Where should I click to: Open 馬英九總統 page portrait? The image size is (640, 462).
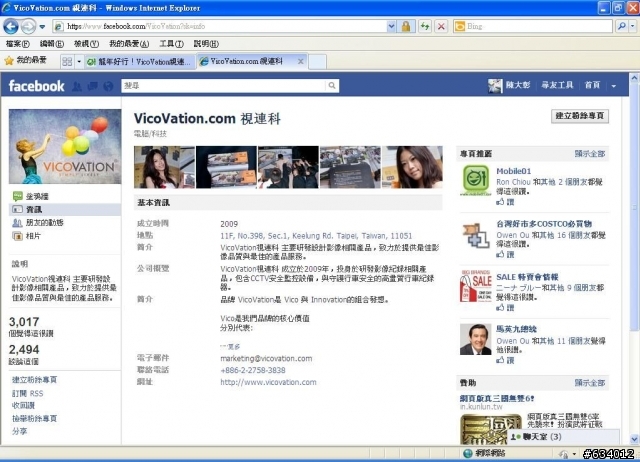pyautogui.click(x=476, y=339)
